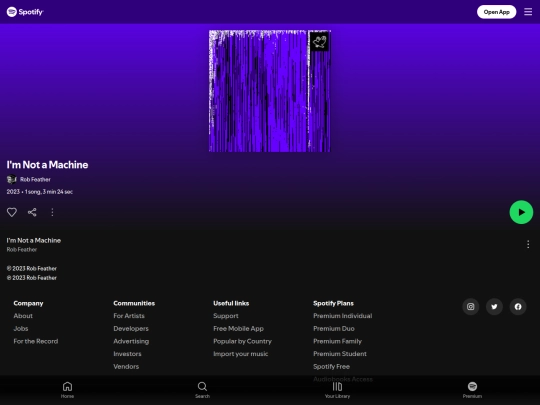The width and height of the screenshot is (540, 405).
Task: View the album cover artwork
Action: pos(270,91)
